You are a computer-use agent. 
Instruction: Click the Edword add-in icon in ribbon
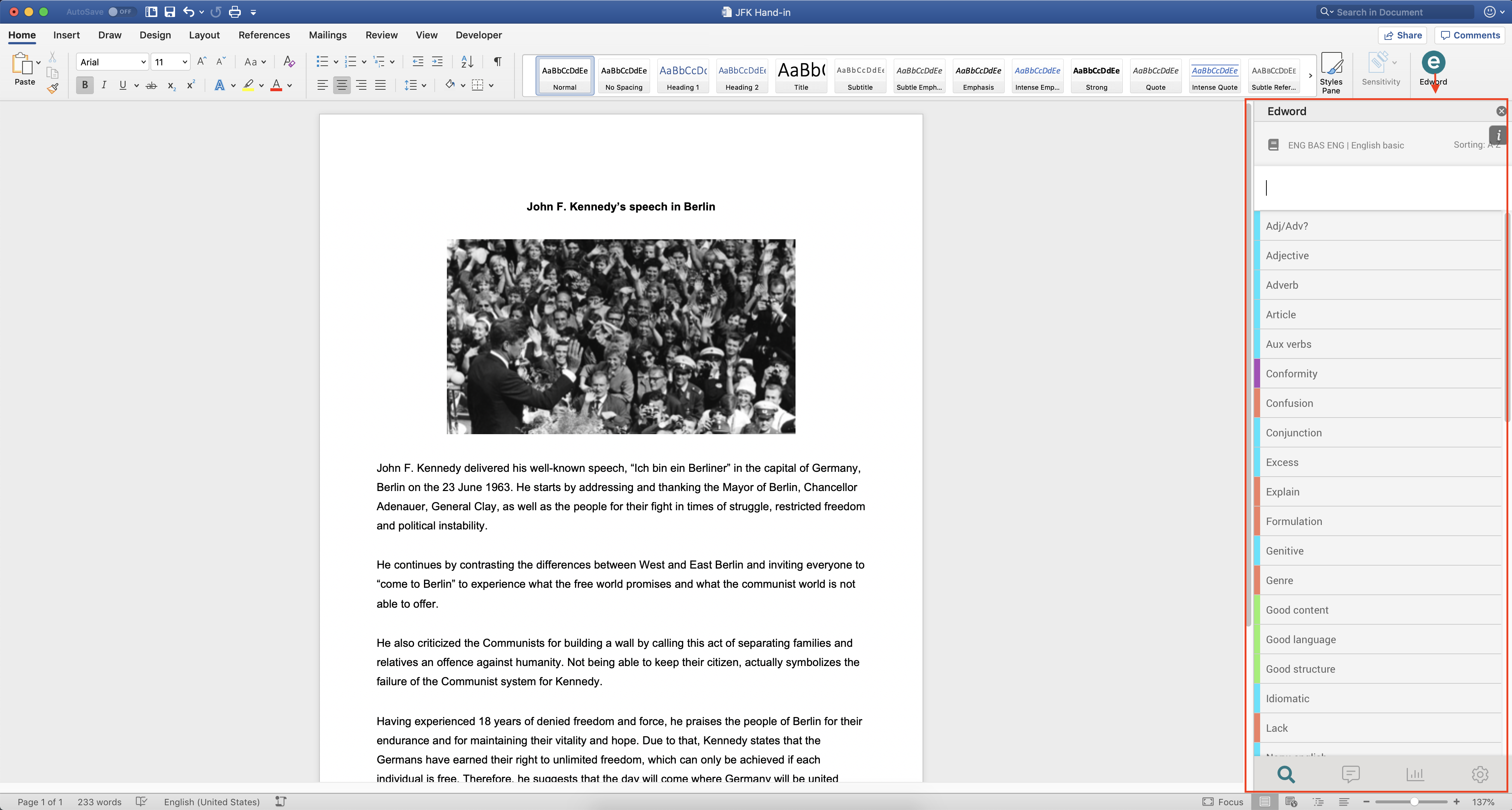pyautogui.click(x=1433, y=63)
